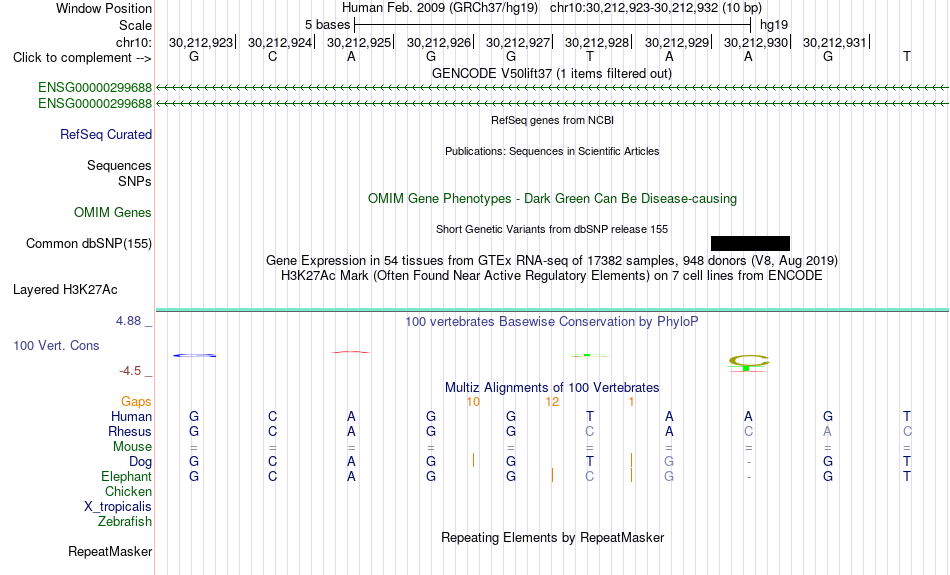Click the GTEx Gene Expression track title
The image size is (950, 575).
pos(552,261)
